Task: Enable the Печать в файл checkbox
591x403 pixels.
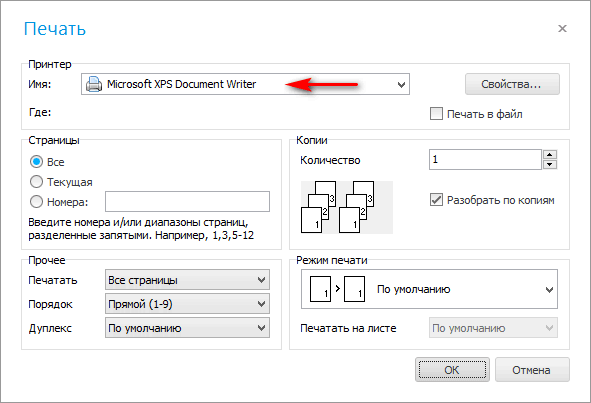Action: coord(436,114)
